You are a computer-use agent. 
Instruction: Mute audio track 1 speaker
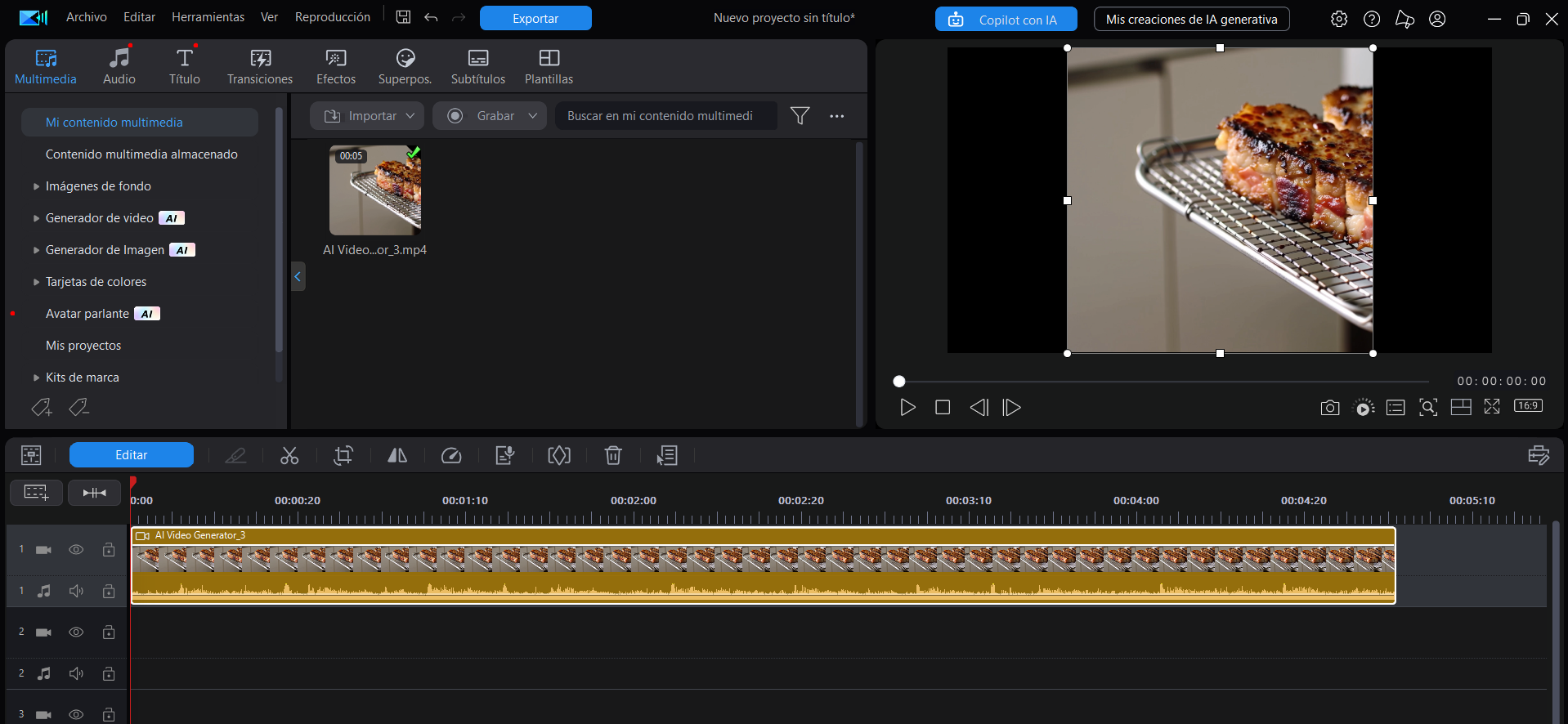coord(76,591)
